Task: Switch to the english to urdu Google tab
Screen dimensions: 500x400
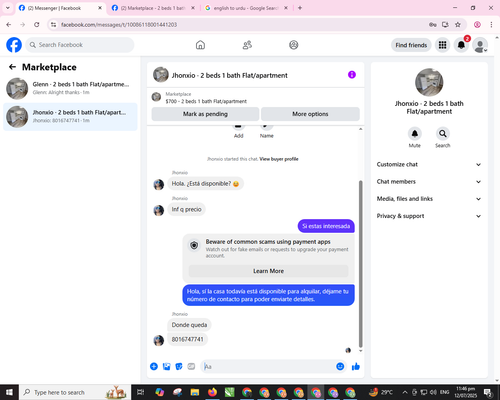Action: point(246,8)
